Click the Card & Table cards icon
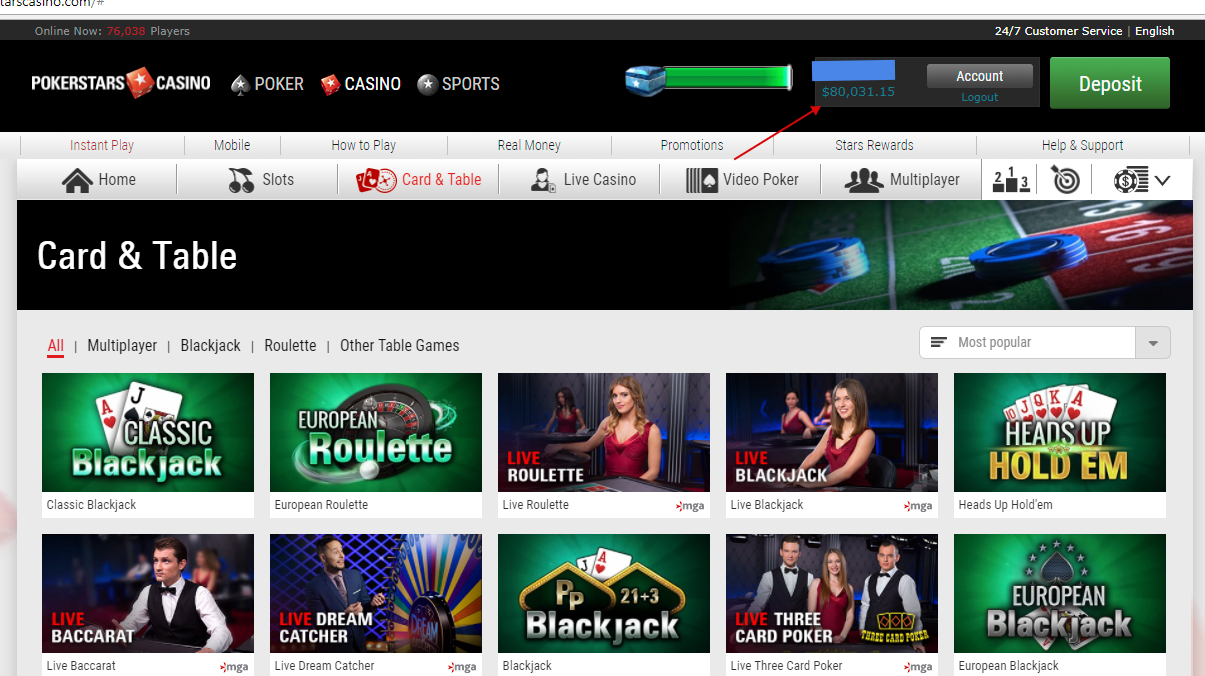 (376, 180)
